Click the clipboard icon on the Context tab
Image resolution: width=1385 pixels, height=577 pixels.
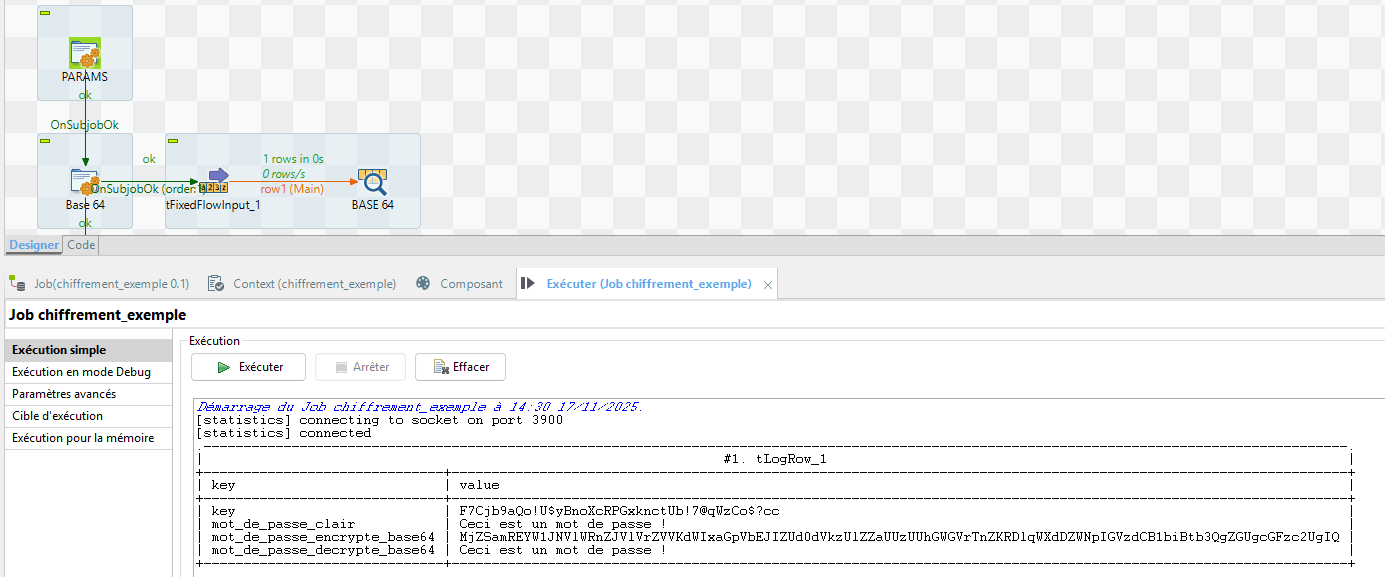(214, 283)
